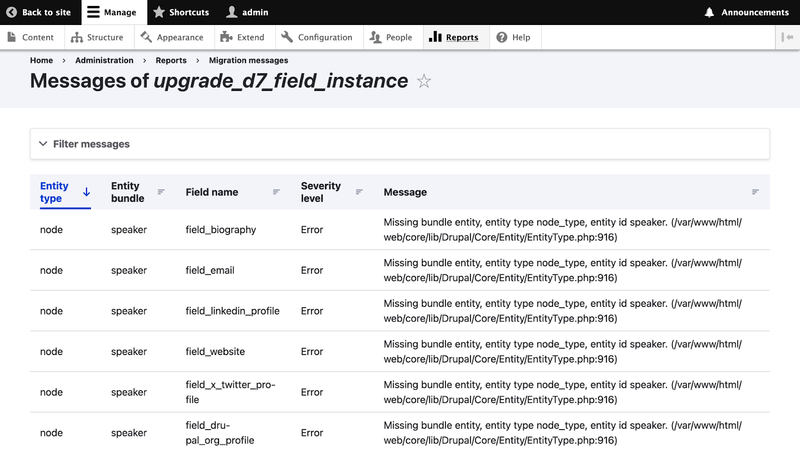Open the Structure menu
The height and width of the screenshot is (450, 800).
tap(97, 37)
